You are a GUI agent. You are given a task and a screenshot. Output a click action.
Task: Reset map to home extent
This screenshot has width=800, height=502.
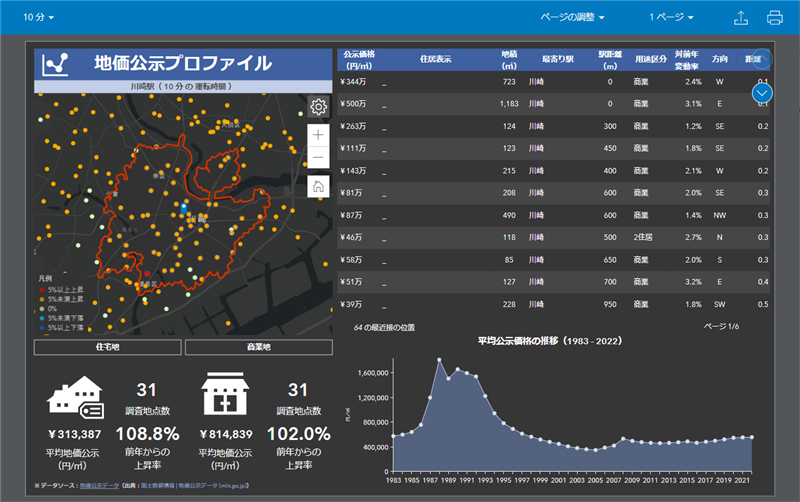coord(318,186)
